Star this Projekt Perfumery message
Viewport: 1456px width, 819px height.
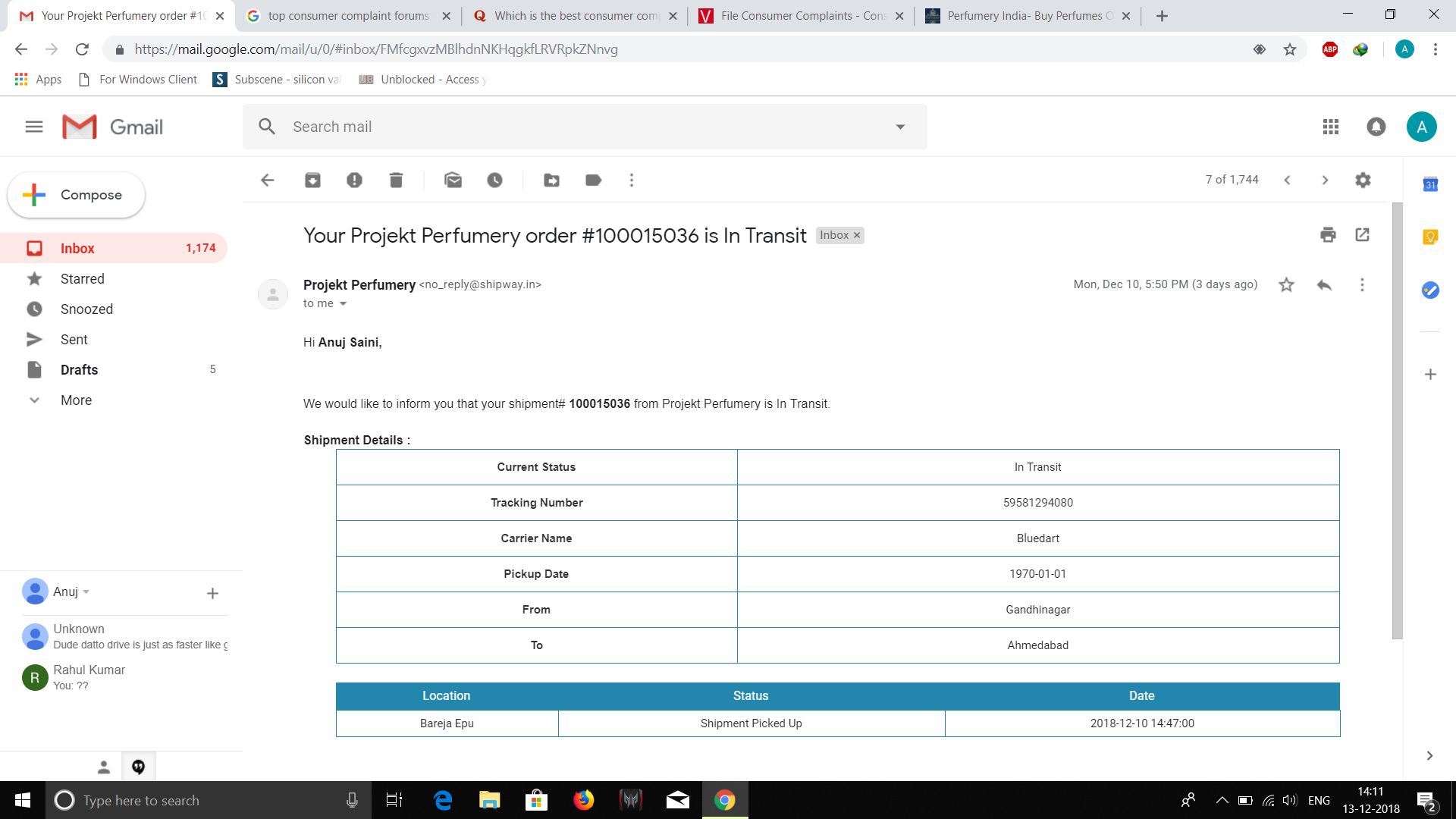[x=1286, y=285]
